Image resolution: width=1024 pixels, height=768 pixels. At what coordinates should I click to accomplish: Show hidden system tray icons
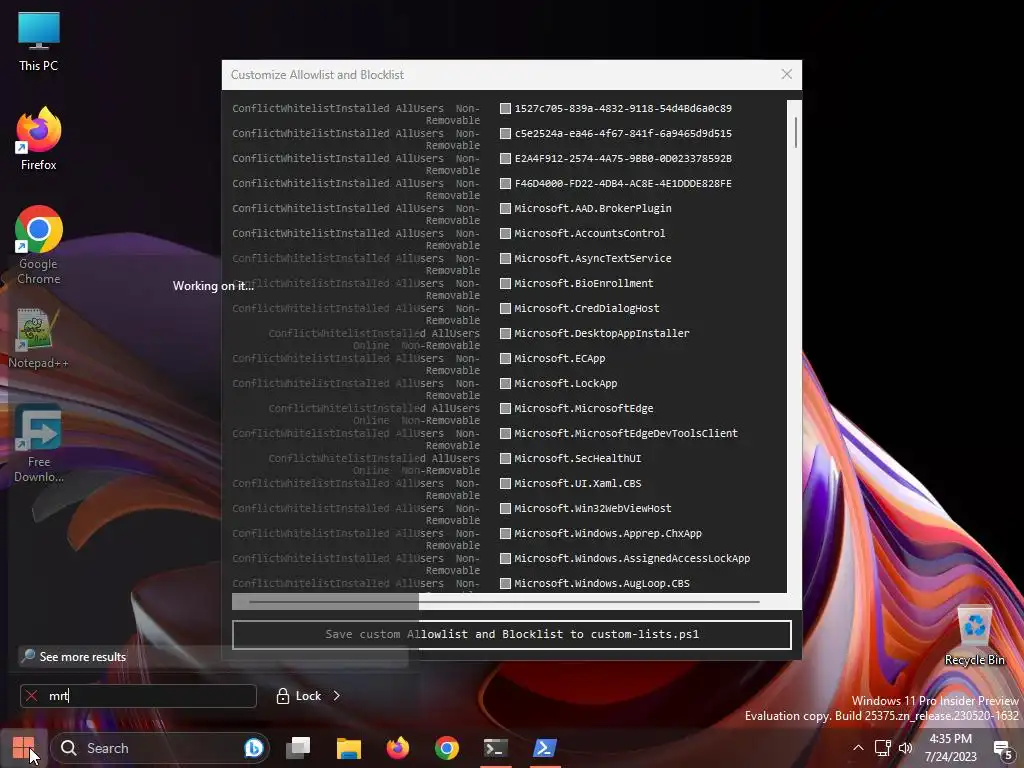coord(858,748)
